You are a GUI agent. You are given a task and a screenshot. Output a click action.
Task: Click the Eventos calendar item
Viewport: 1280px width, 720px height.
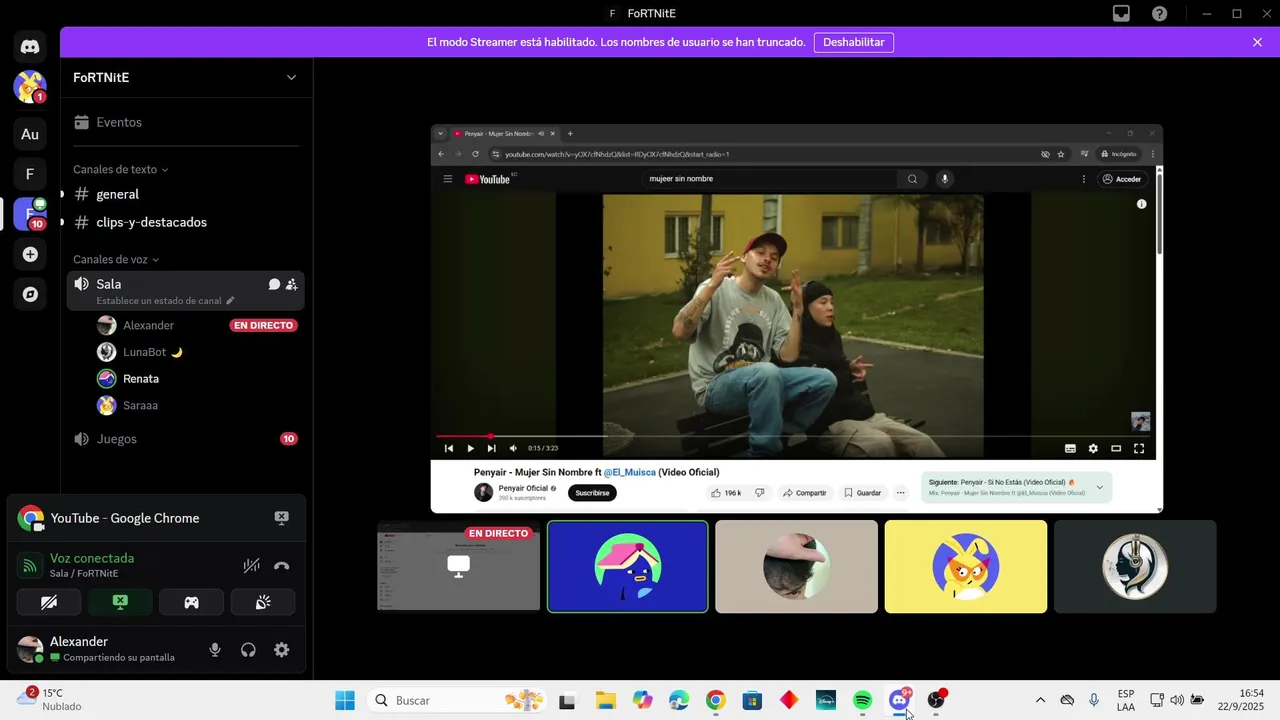(186, 122)
